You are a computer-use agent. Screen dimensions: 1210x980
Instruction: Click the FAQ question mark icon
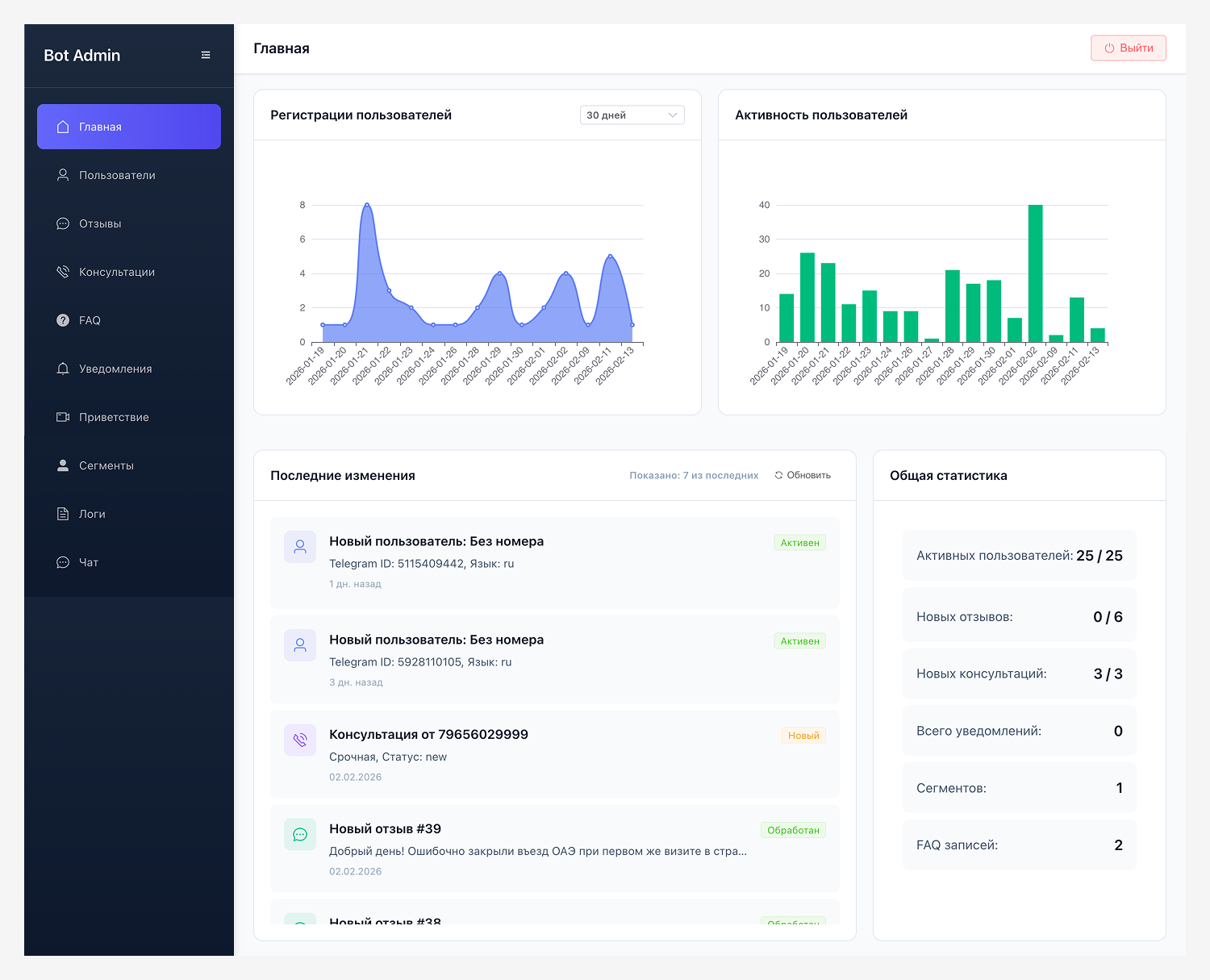click(x=63, y=320)
